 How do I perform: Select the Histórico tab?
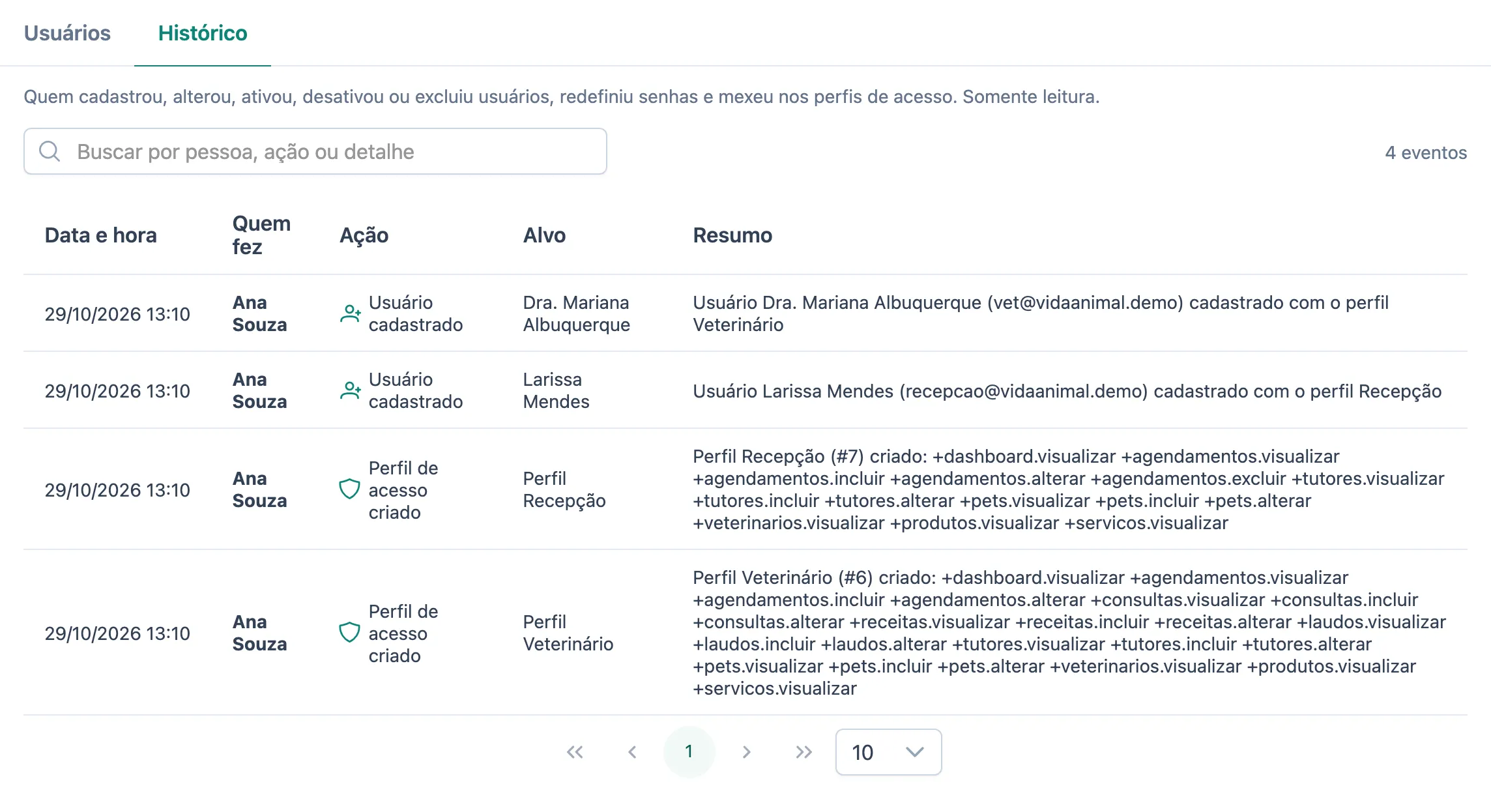click(x=203, y=33)
